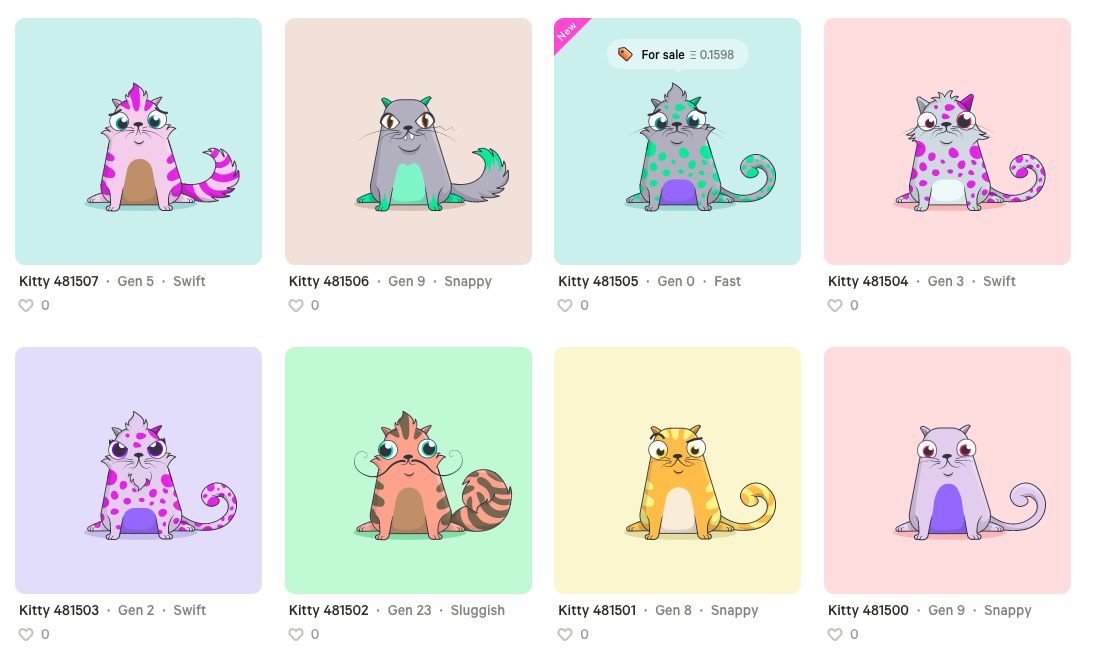This screenshot has height=665, width=1096.
Task: Click the orange price tag sale icon
Action: [x=625, y=54]
